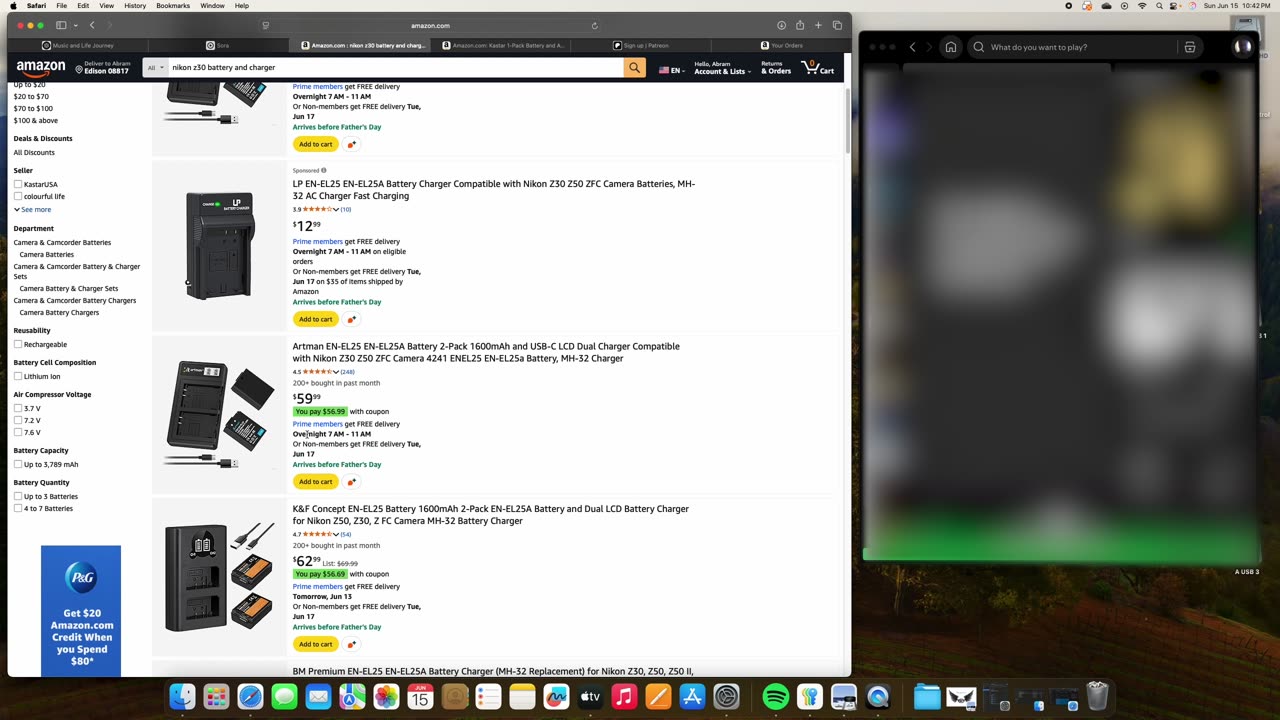Expand the 4.7 star rating popover
1280x720 pixels.
pos(335,534)
